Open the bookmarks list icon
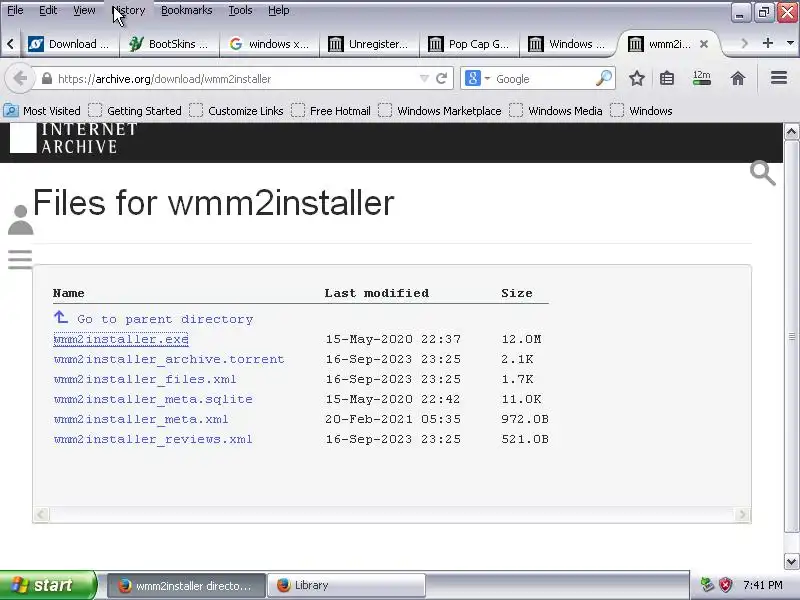This screenshot has height=600, width=800. [x=667, y=79]
